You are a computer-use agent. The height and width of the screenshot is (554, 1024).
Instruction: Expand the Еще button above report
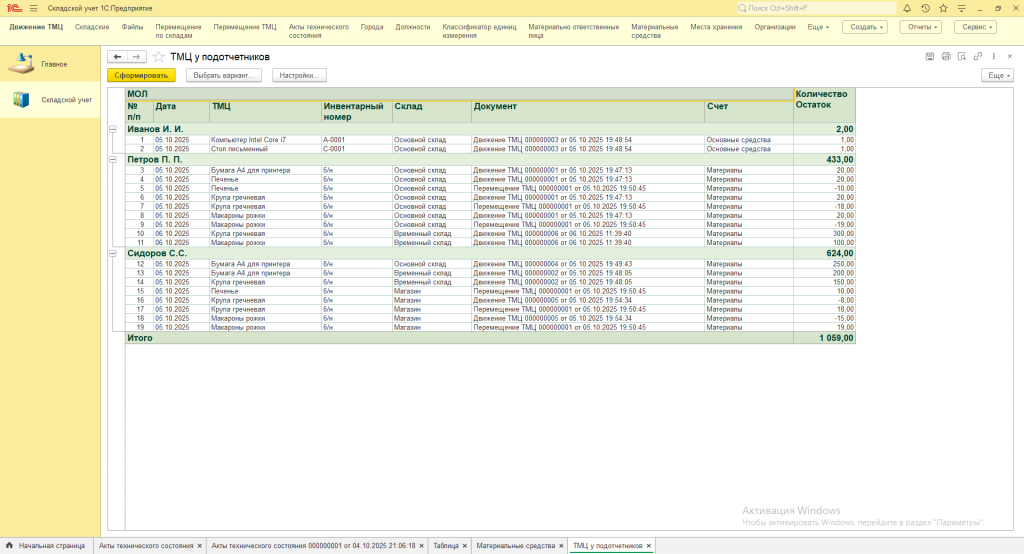point(999,76)
